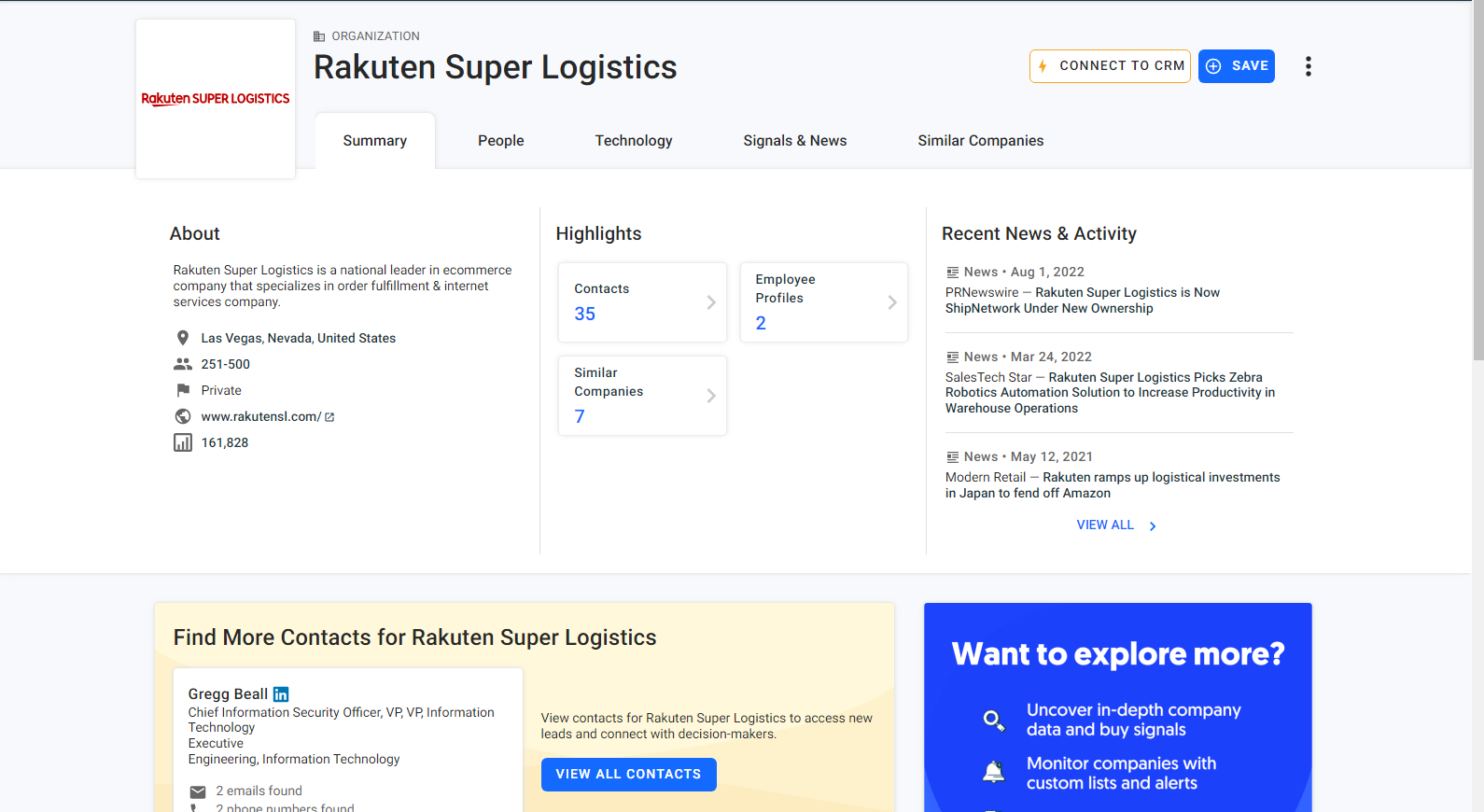Click the people icon beside 251-500

pos(183,364)
